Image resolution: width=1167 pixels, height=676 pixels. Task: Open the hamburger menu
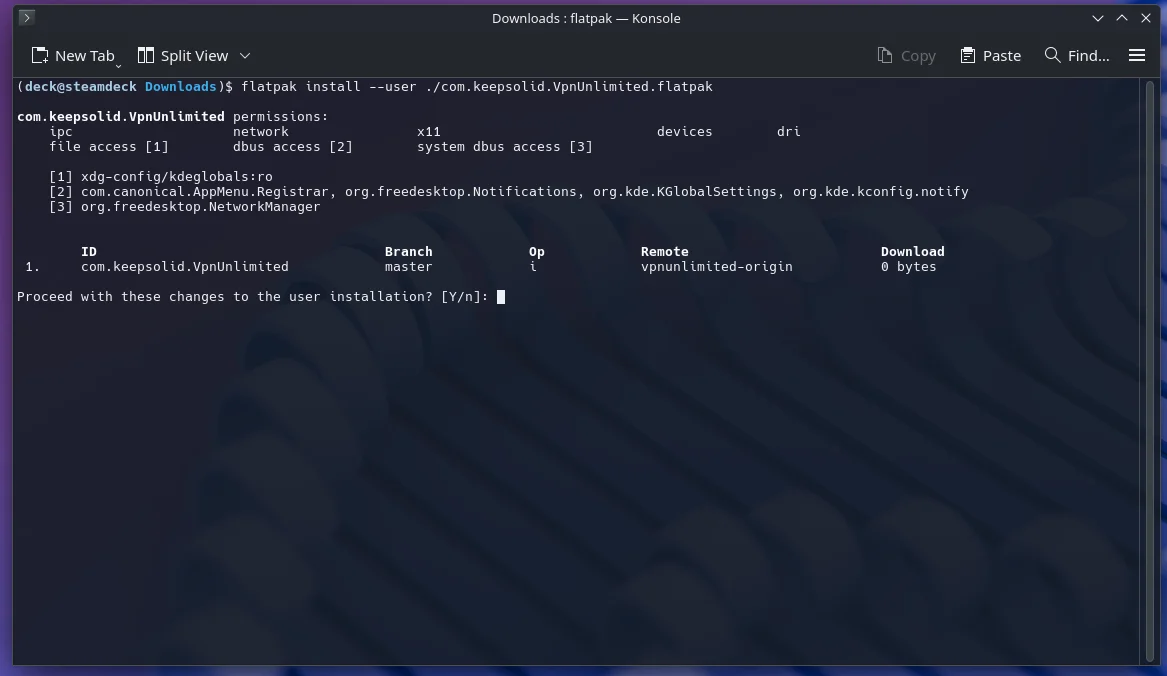click(x=1136, y=55)
